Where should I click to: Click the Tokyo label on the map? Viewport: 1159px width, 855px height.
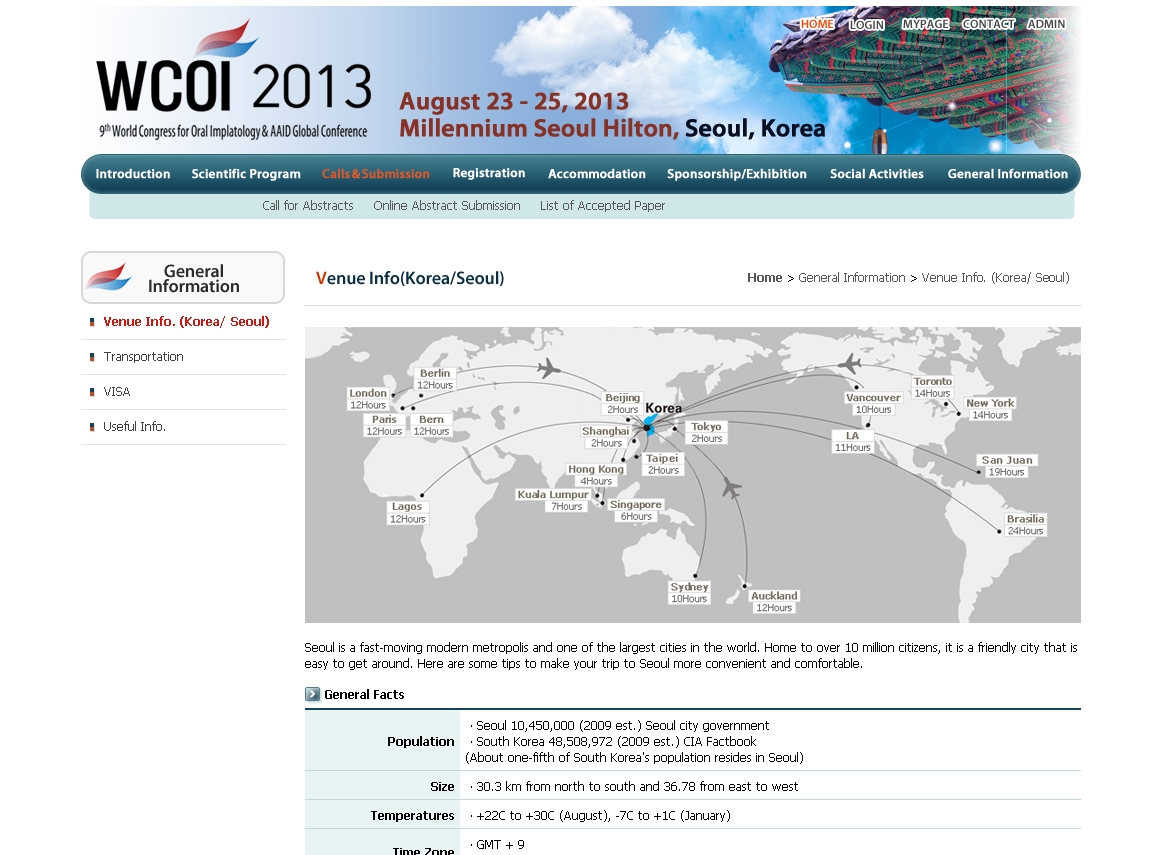tap(707, 432)
